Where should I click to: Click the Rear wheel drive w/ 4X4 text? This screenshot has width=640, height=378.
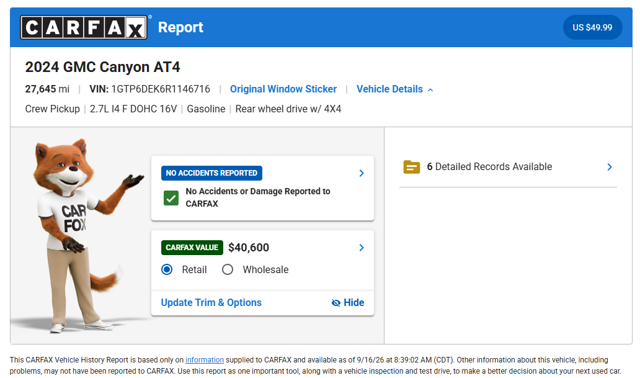click(288, 109)
